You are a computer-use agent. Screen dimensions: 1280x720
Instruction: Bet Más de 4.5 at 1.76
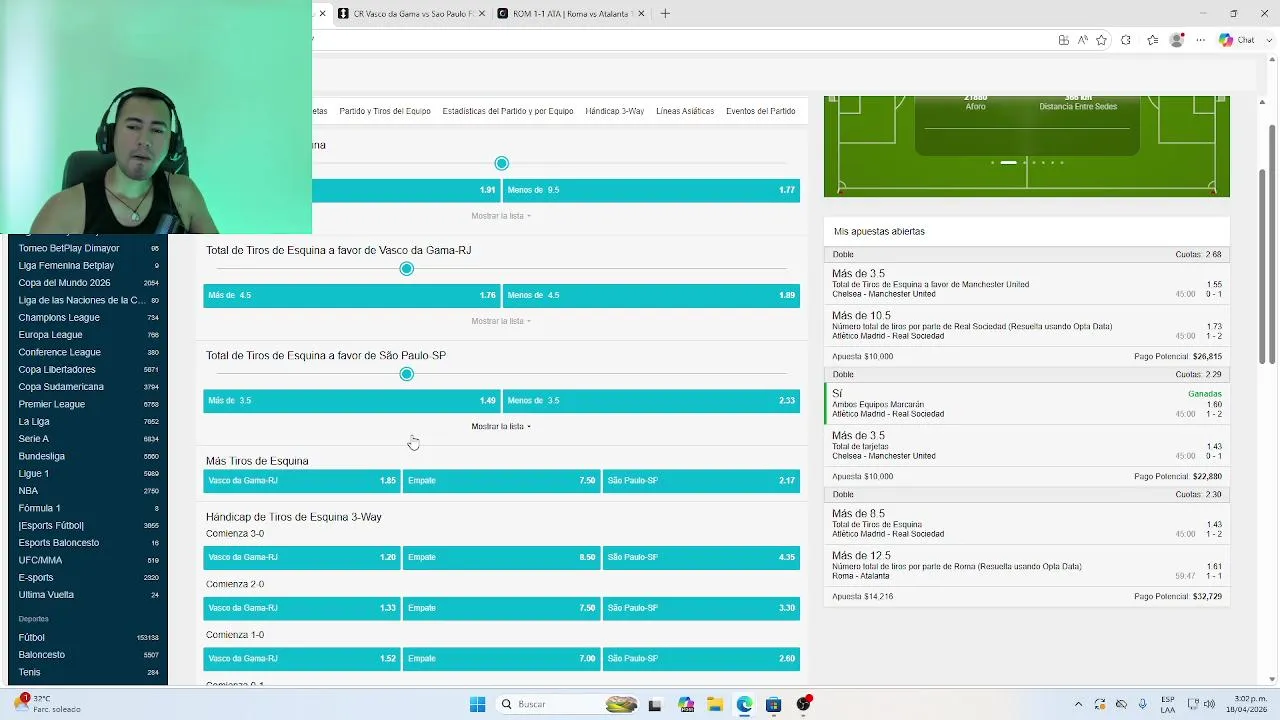coord(352,295)
